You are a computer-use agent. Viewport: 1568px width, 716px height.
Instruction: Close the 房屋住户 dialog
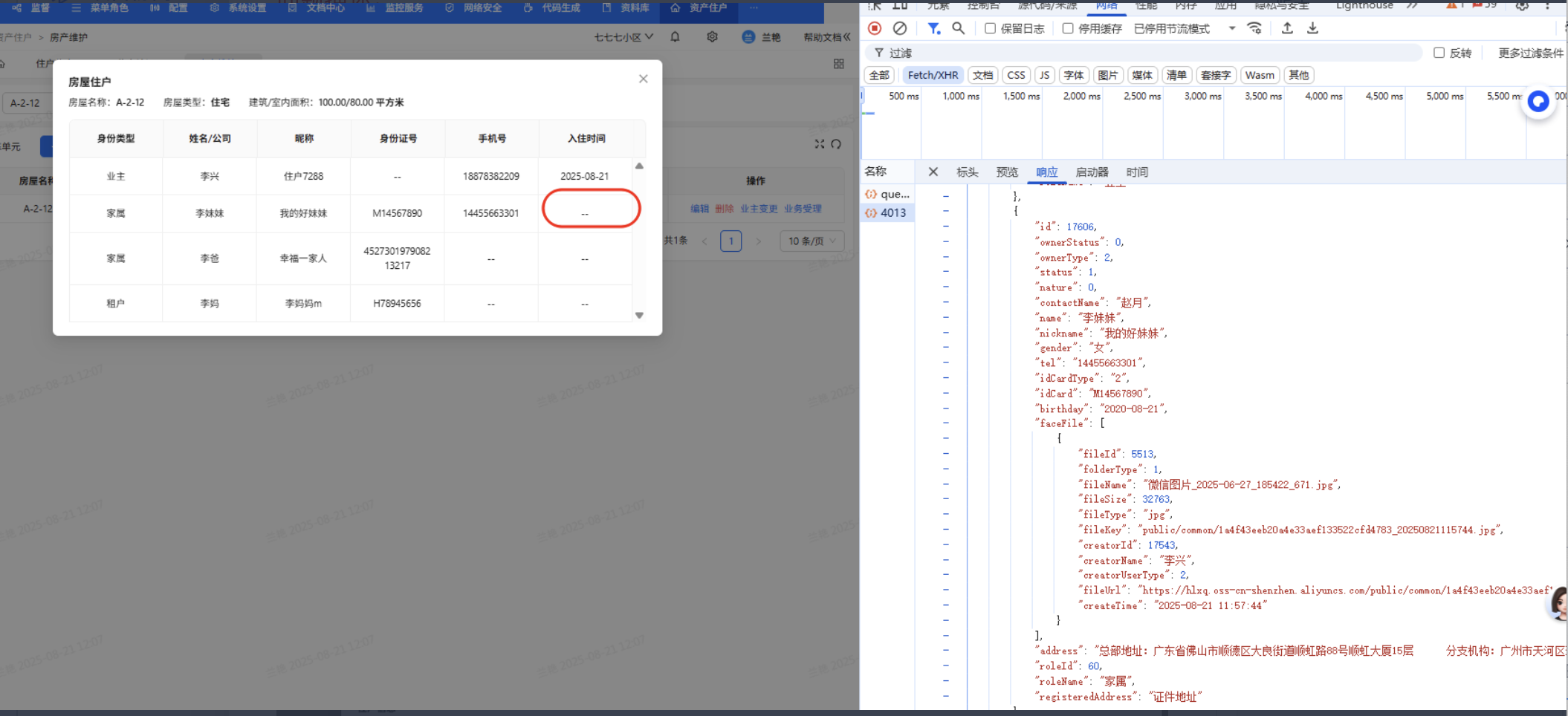pyautogui.click(x=644, y=79)
